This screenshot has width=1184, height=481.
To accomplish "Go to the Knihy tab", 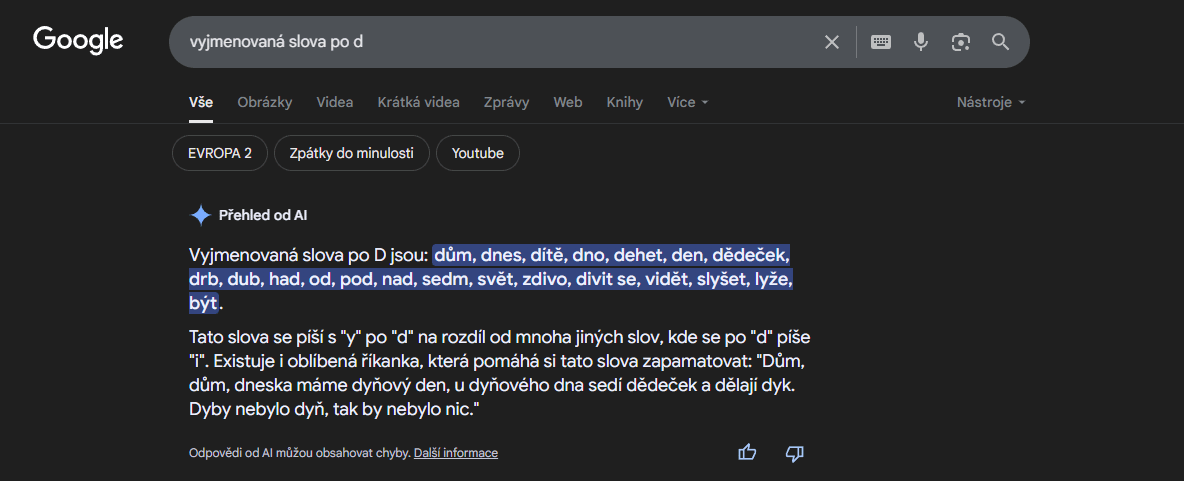I will pos(624,102).
